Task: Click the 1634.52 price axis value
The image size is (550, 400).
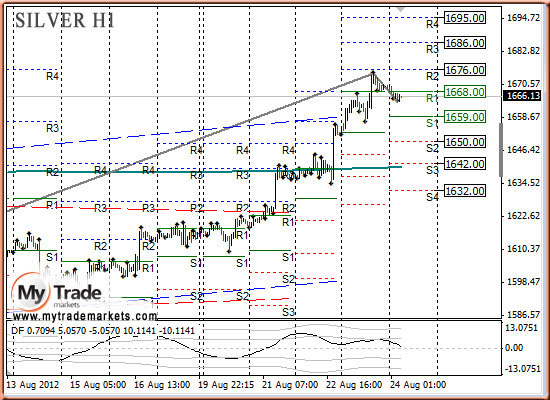Action: 524,183
